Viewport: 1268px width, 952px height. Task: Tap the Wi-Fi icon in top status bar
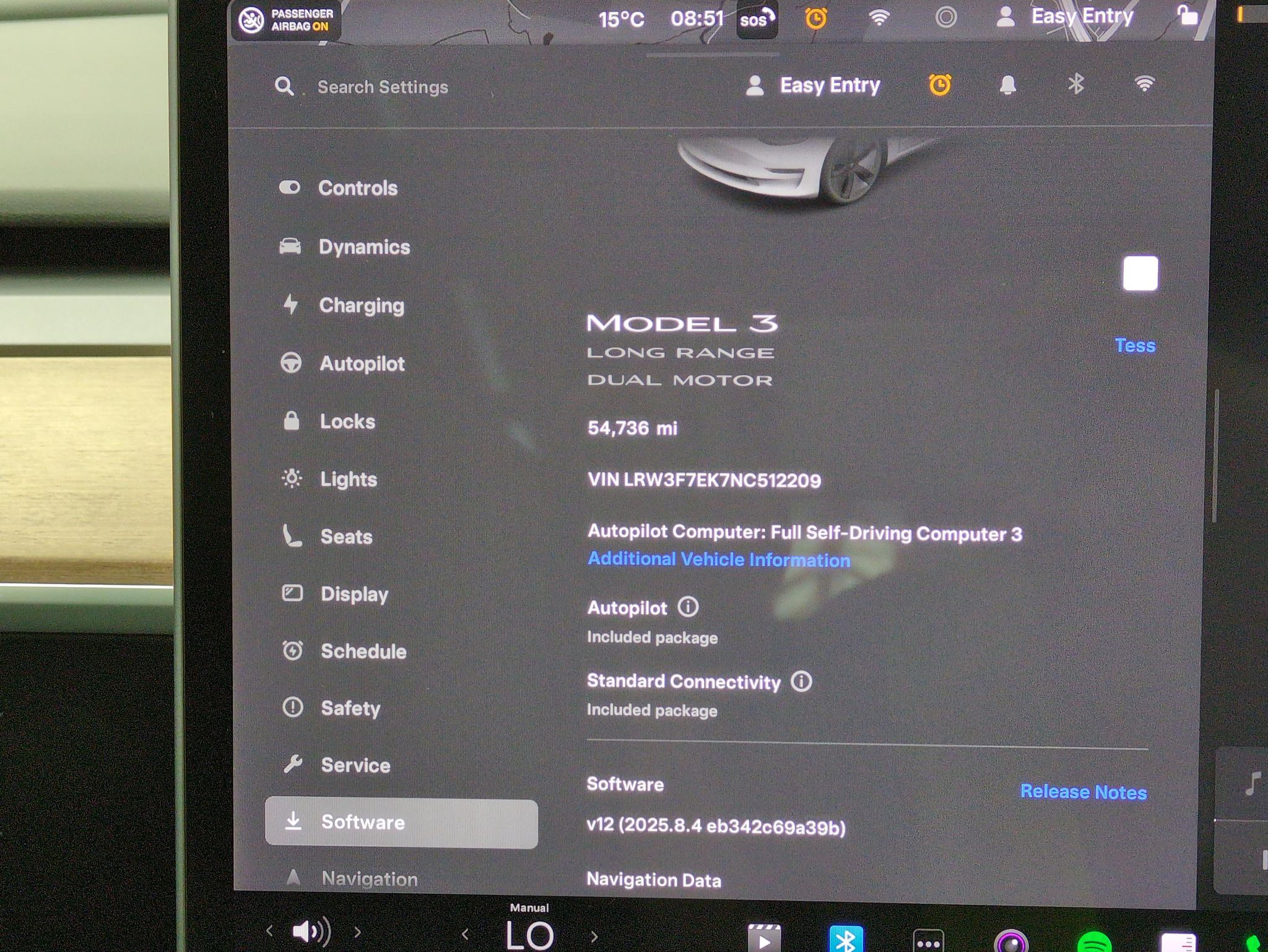coord(879,17)
